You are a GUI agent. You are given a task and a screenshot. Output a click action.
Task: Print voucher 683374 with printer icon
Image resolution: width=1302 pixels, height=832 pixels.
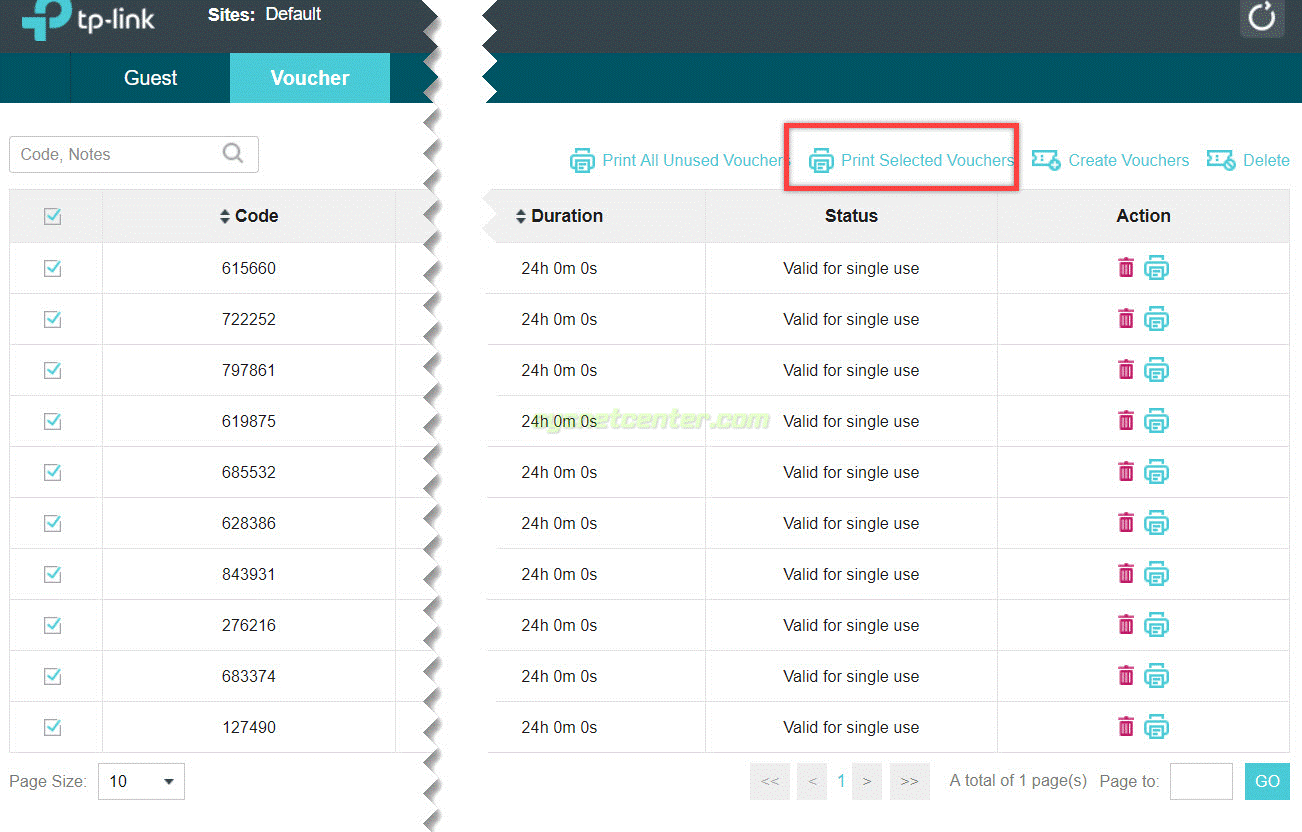1156,676
